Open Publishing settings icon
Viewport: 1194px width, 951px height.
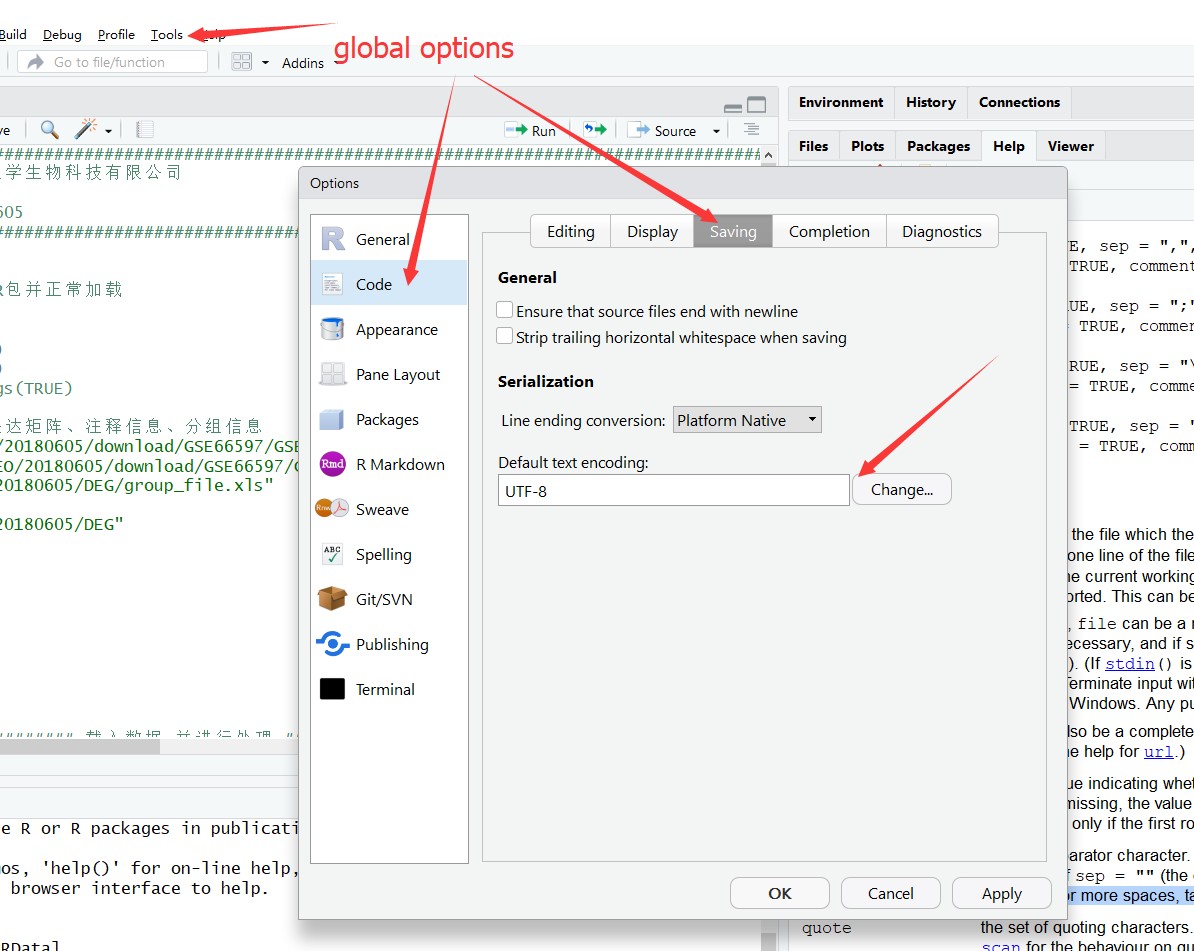(x=332, y=644)
